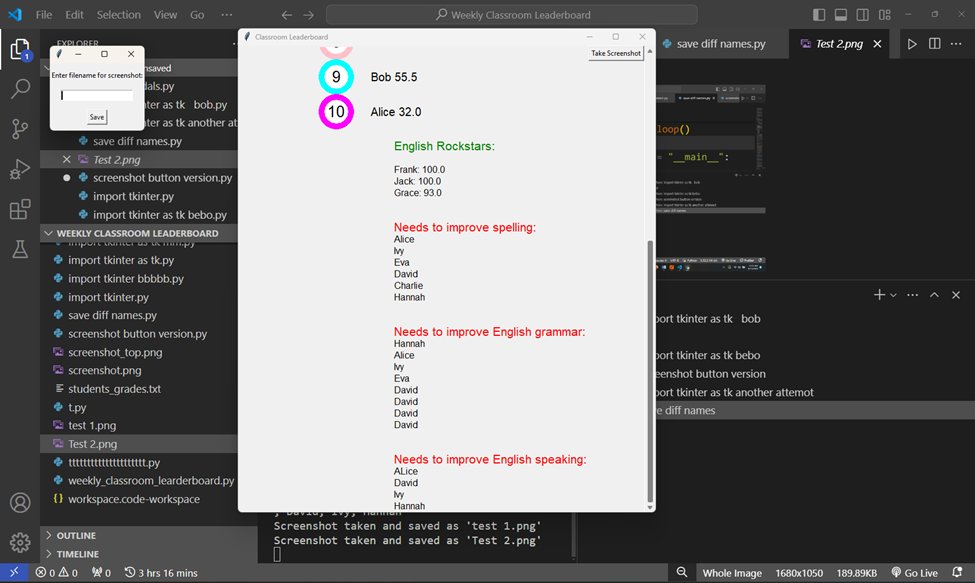Screen dimensions: 975x583
Task: Open workspace.code-workspace file
Action: [134, 499]
